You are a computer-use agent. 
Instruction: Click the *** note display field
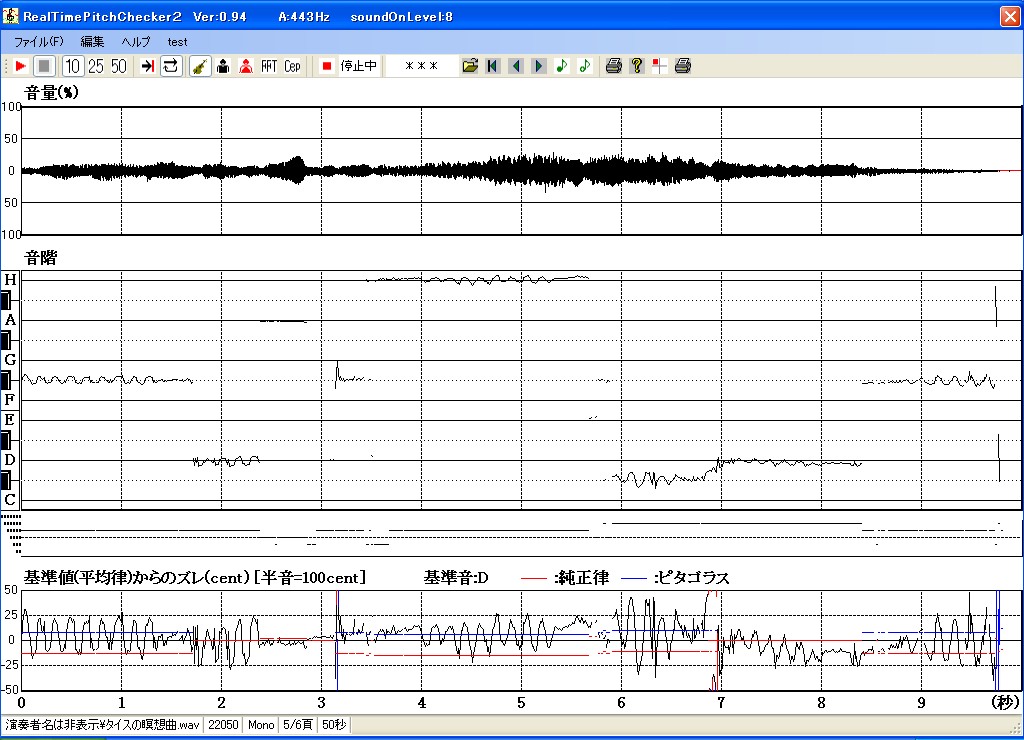coord(421,66)
